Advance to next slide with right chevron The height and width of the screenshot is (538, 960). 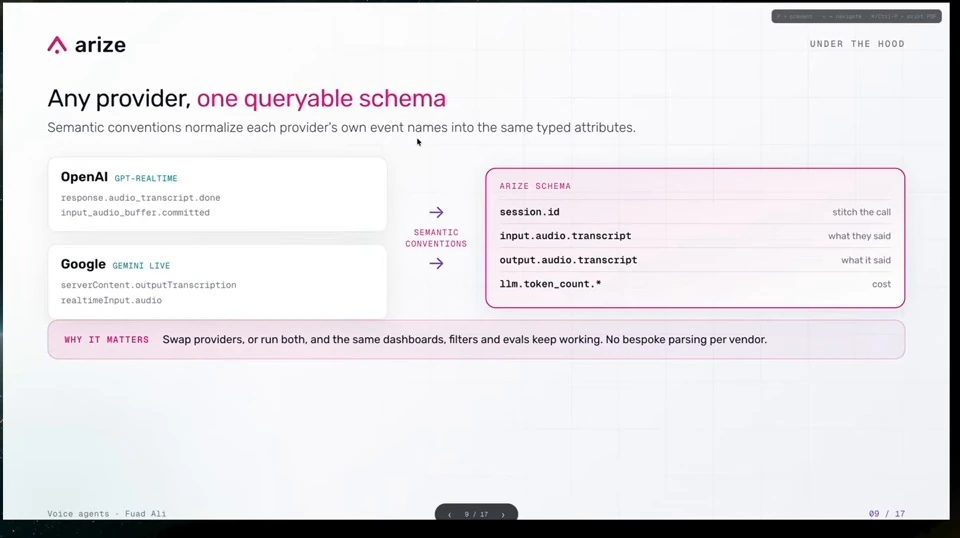pos(503,515)
